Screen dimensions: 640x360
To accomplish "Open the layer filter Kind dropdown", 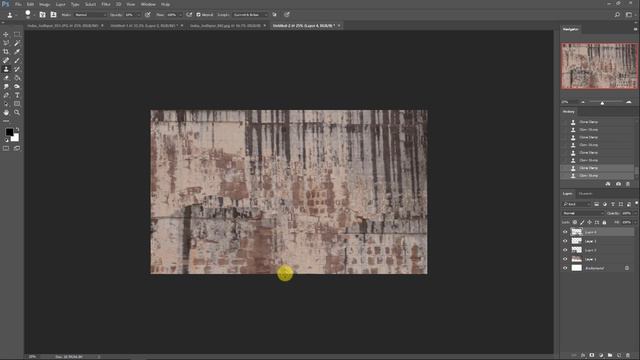I will [x=577, y=204].
